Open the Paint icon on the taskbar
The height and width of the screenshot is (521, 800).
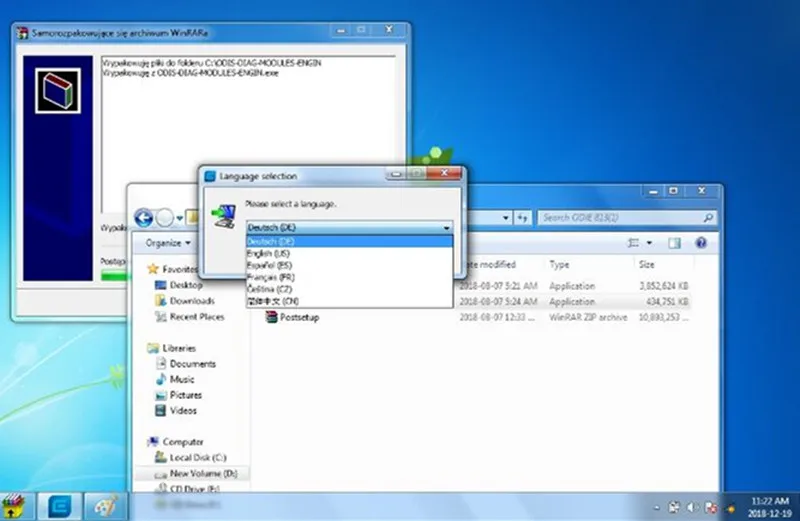coord(105,507)
